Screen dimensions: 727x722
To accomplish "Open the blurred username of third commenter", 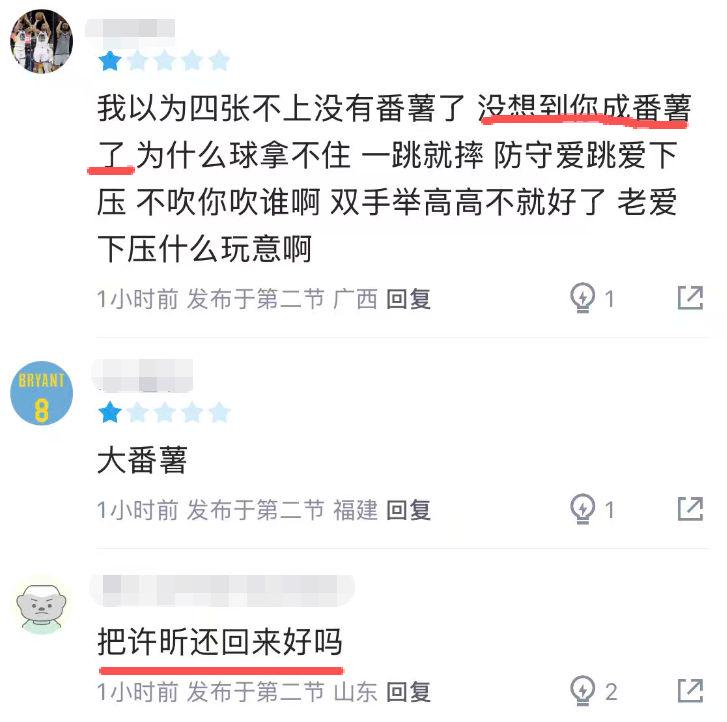I will point(223,590).
